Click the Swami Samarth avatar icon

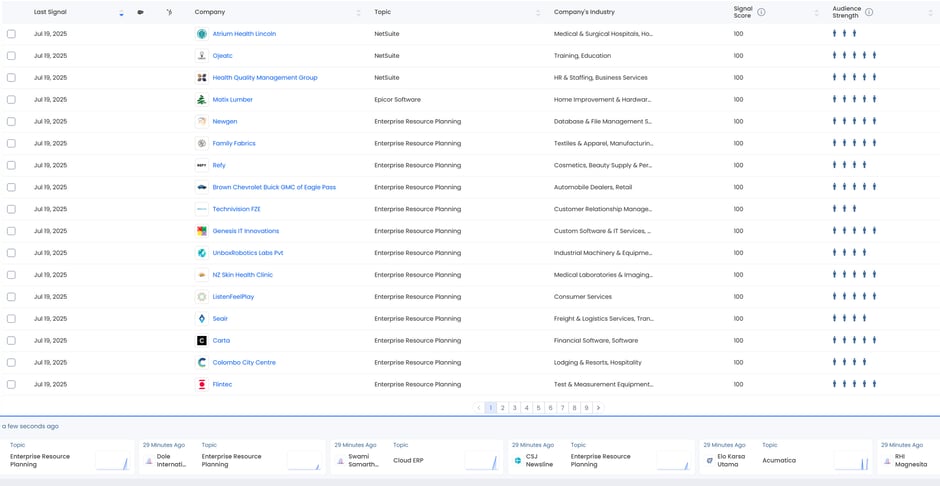coord(340,460)
